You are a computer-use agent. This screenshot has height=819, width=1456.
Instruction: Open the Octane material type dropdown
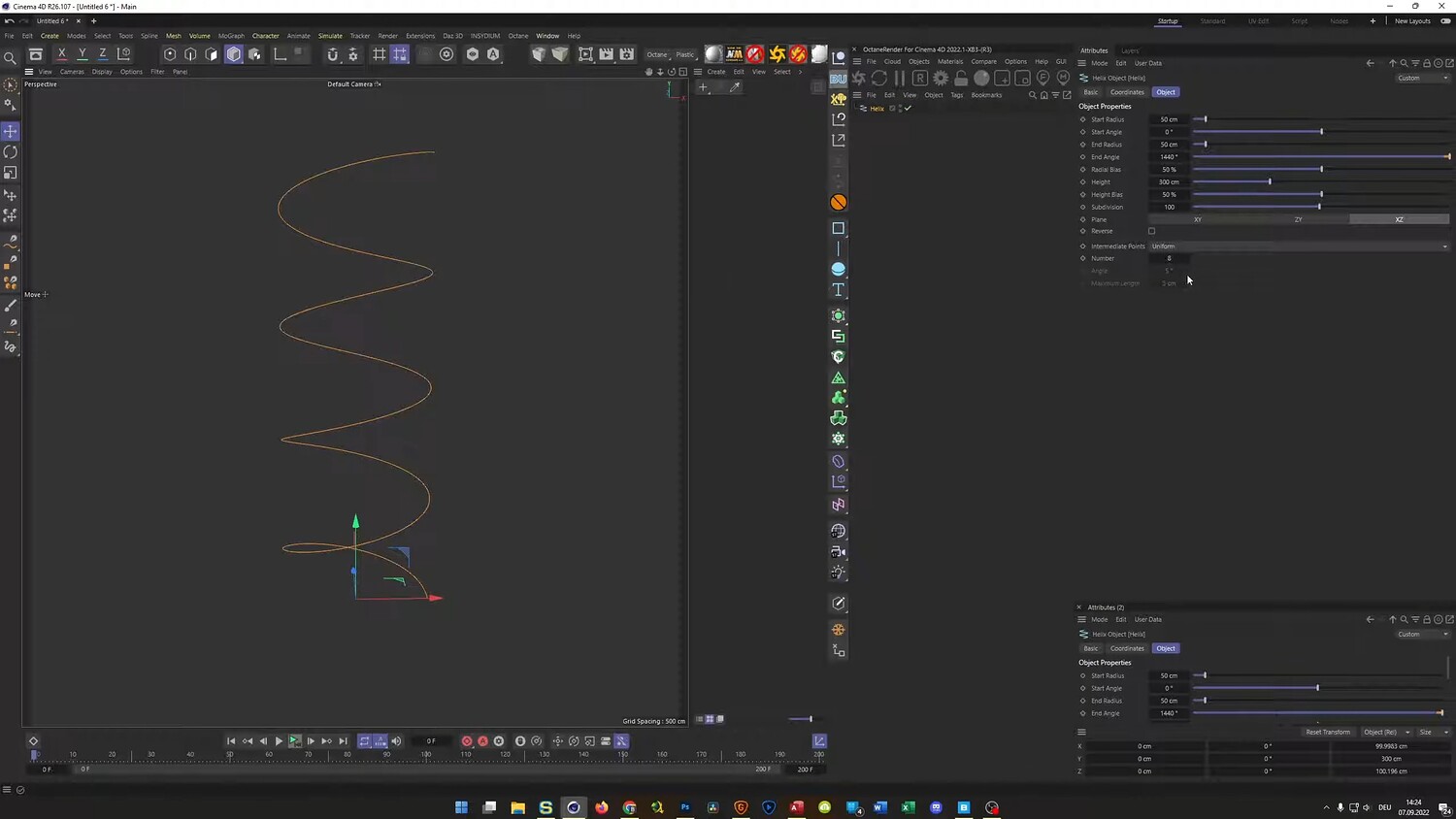point(659,54)
